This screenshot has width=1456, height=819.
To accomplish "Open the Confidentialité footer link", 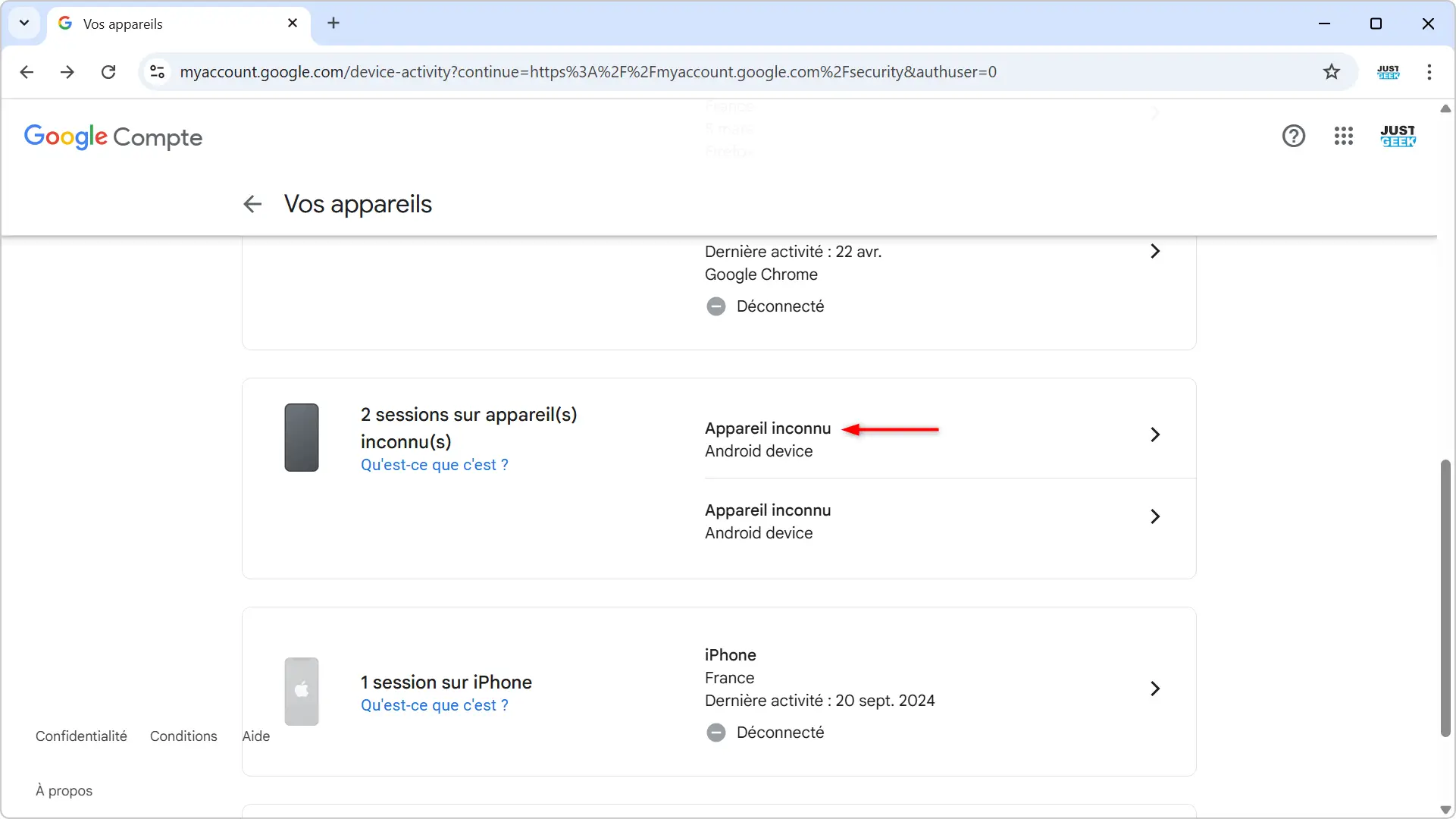I will [81, 736].
